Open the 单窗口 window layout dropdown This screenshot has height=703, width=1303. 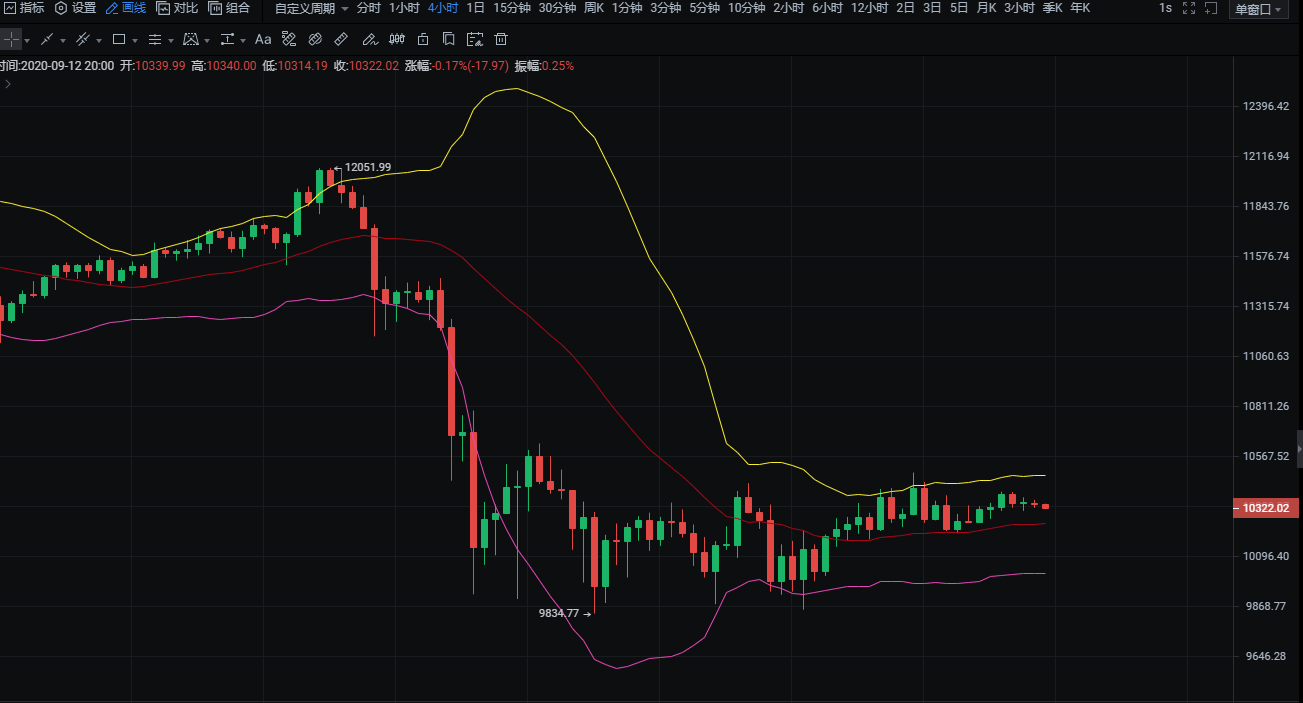(1258, 9)
